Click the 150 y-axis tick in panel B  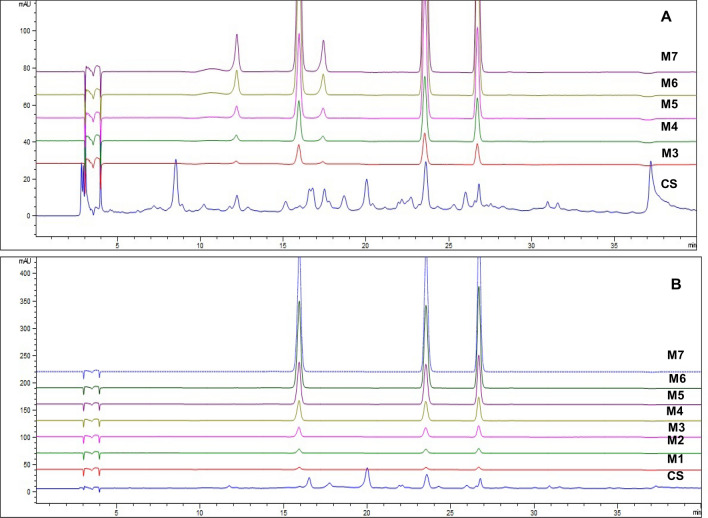point(24,410)
